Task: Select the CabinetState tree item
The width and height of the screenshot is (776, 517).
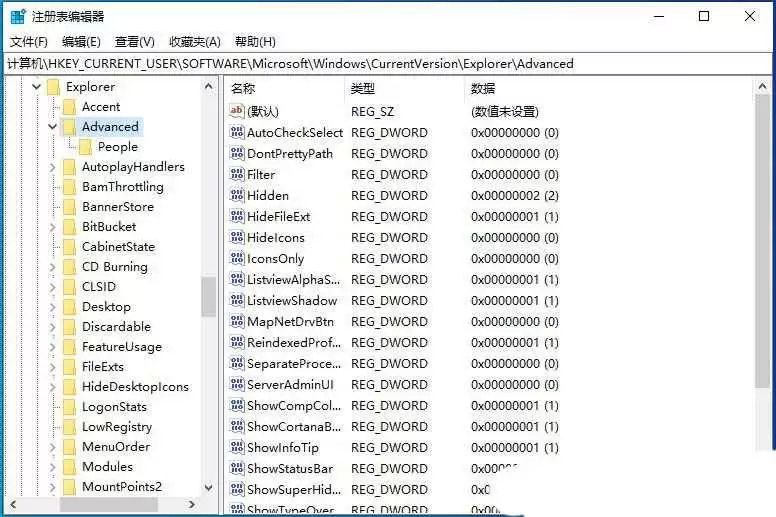Action: pos(118,246)
